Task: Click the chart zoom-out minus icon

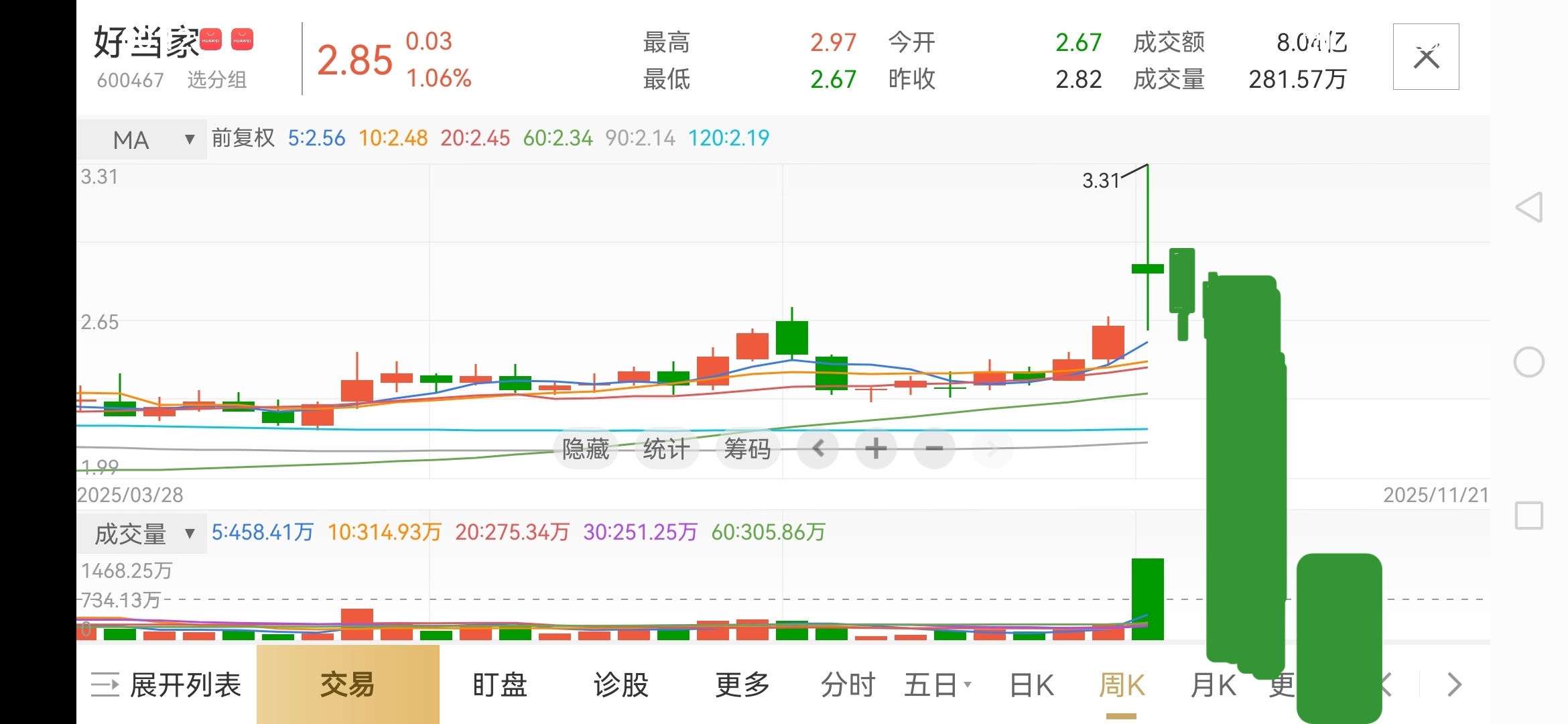Action: [935, 448]
